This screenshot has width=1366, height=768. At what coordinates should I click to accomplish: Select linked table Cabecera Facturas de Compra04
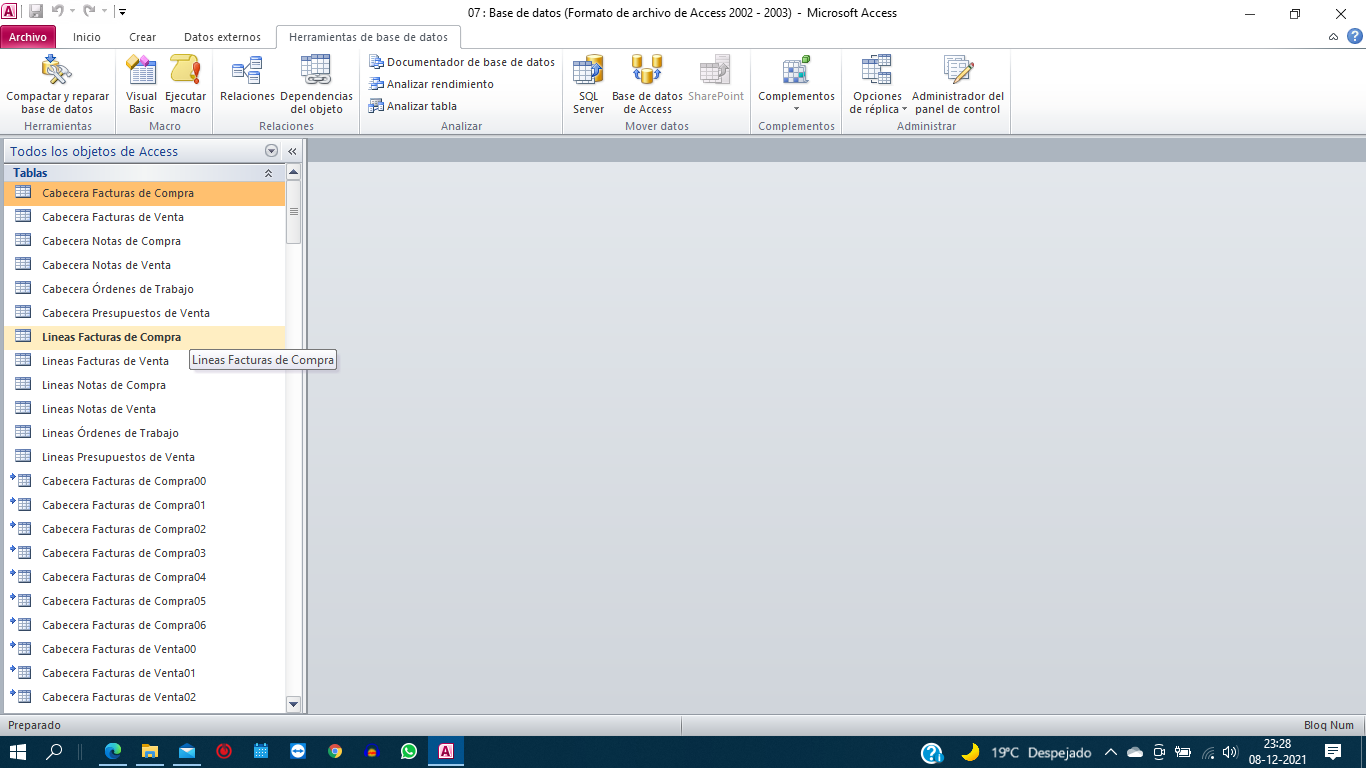[144, 577]
